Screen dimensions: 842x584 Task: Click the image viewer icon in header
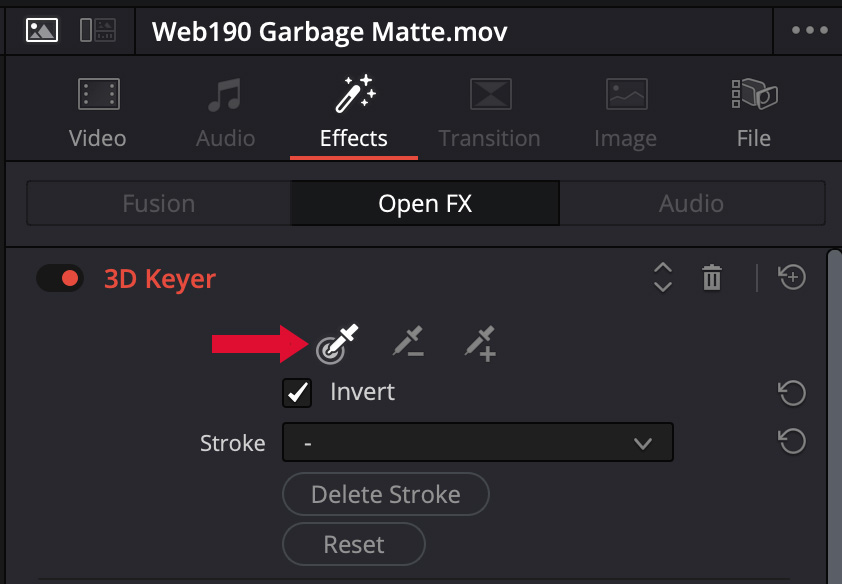tap(42, 30)
